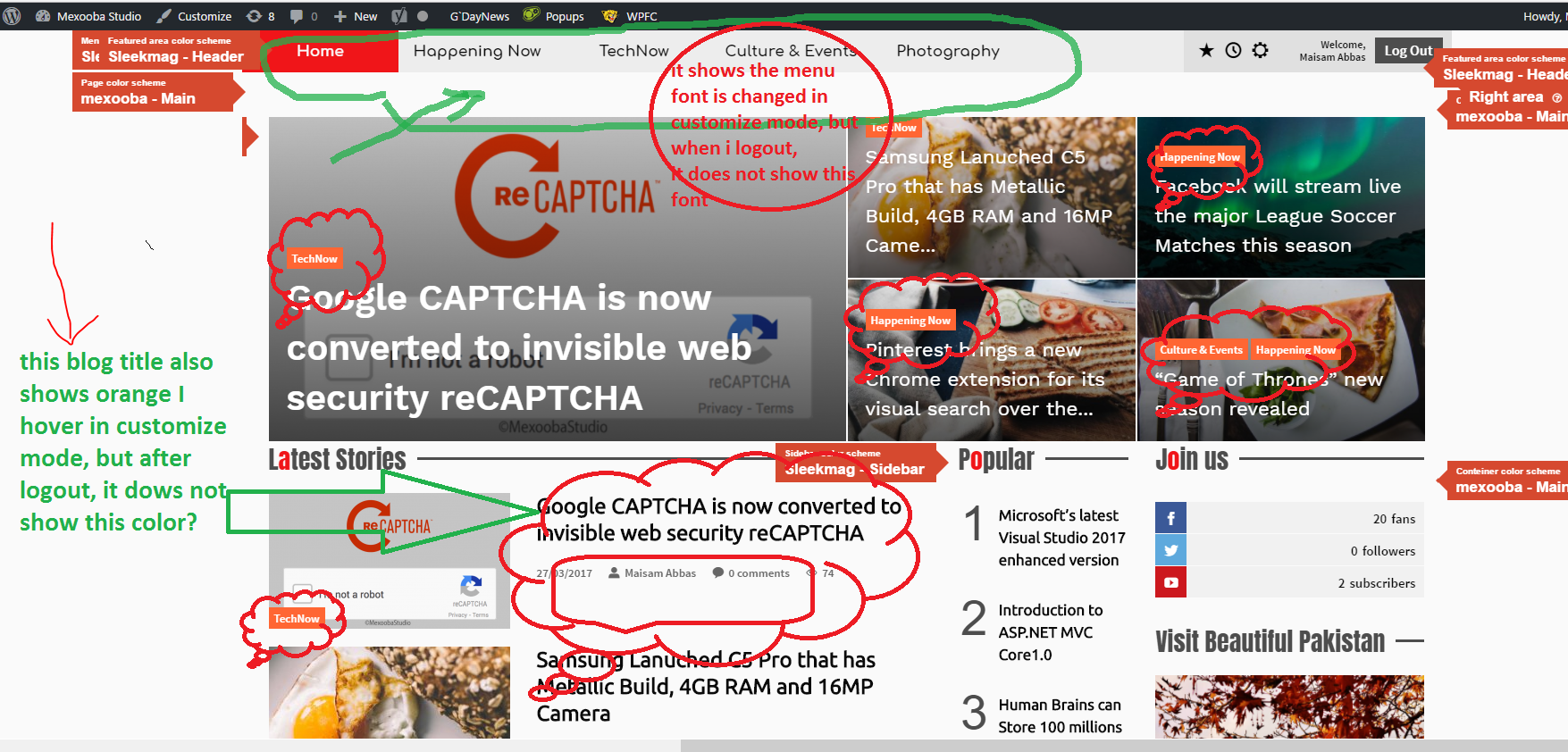
Task: Open the gear settings icon
Action: coord(1260,51)
